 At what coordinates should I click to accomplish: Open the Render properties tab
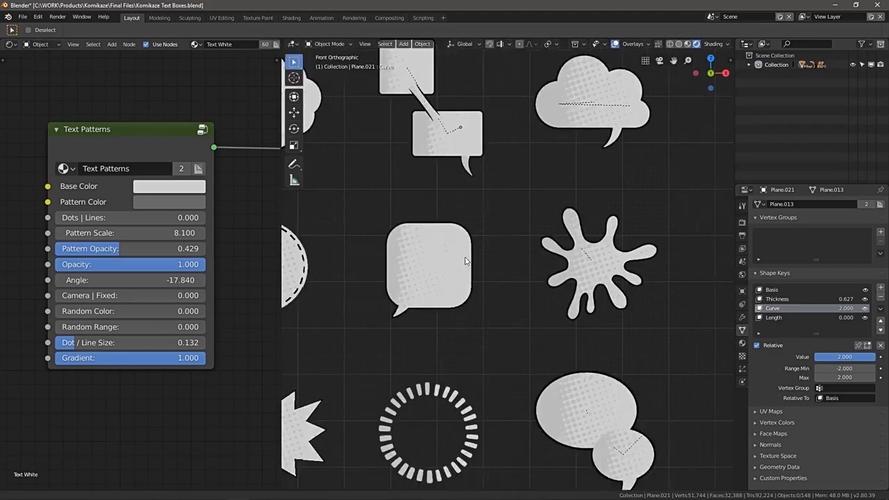pos(742,222)
